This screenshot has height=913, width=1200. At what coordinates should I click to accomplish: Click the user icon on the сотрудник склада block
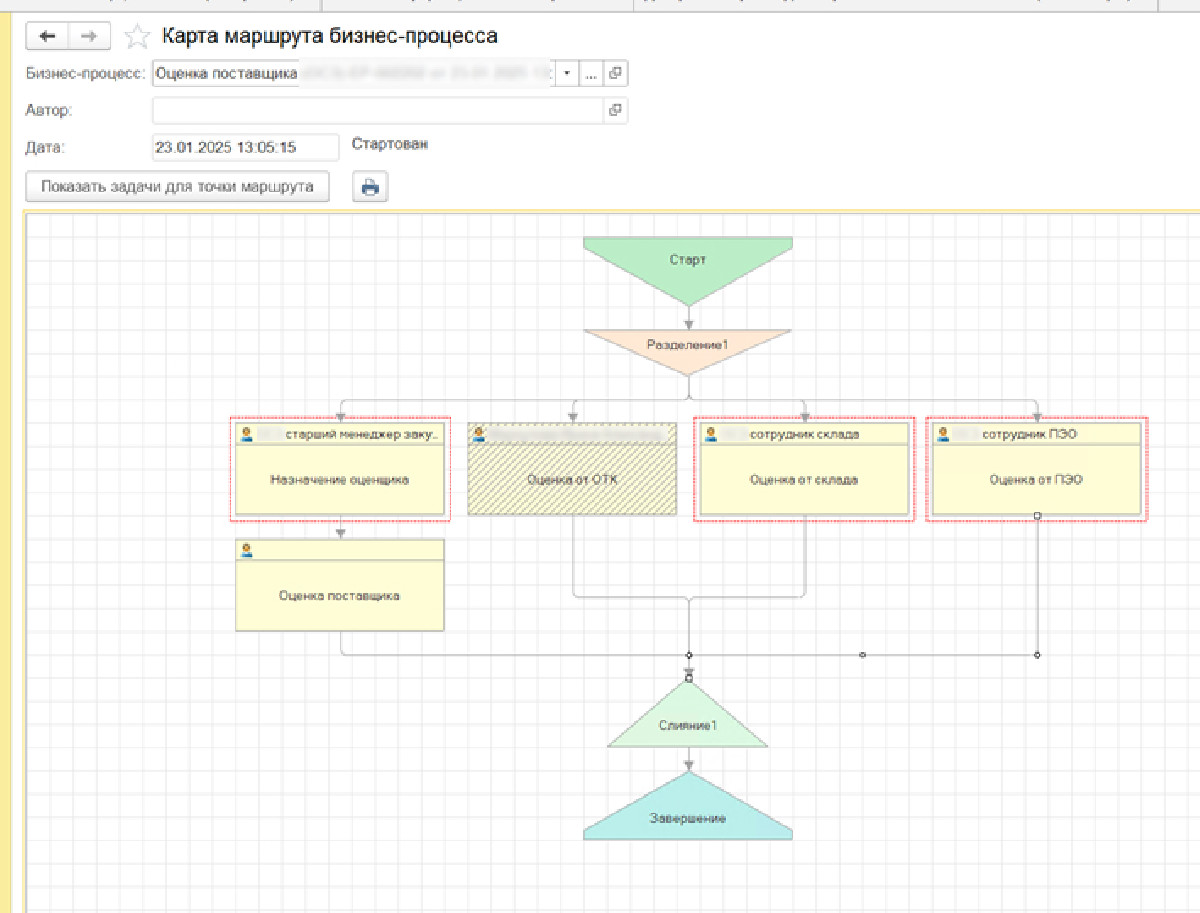pos(711,434)
